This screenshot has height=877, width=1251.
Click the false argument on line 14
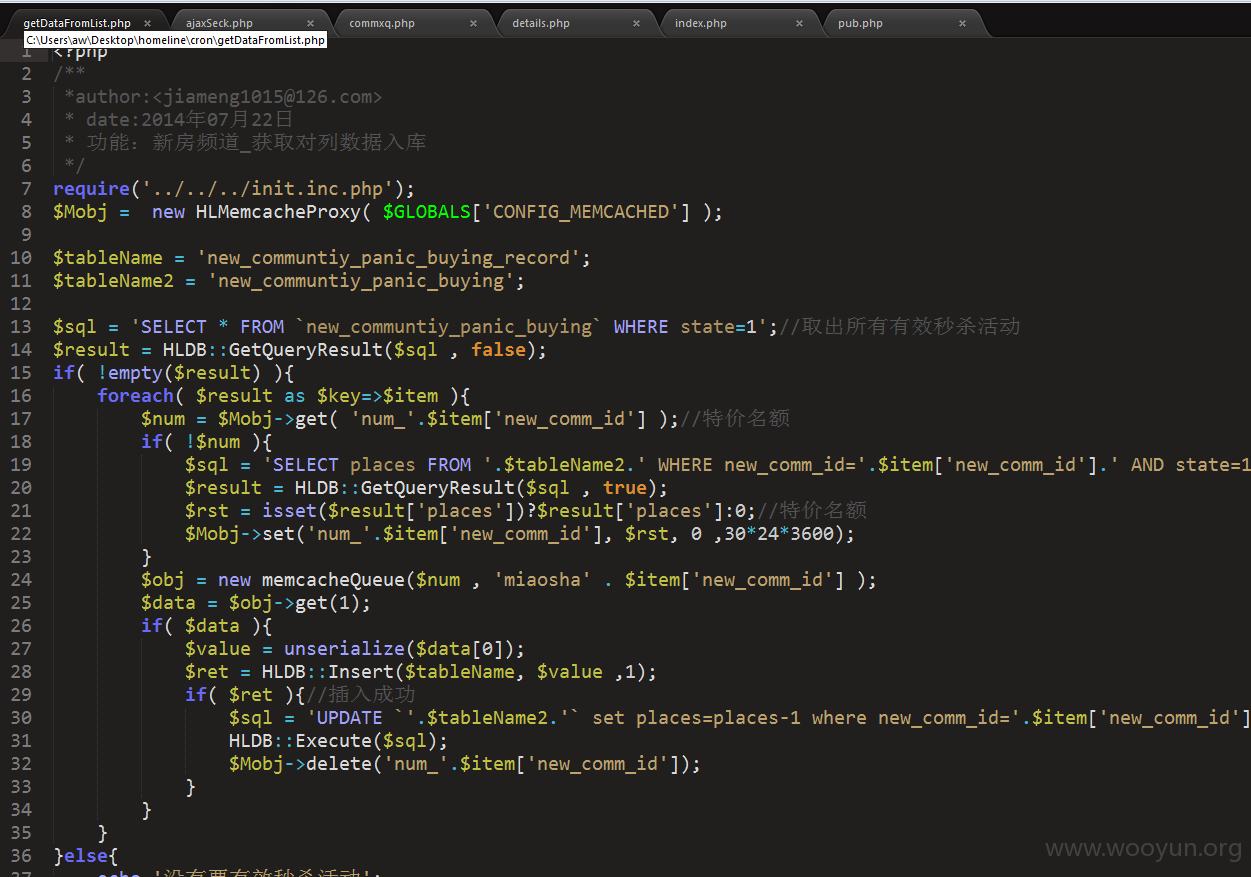tap(498, 350)
